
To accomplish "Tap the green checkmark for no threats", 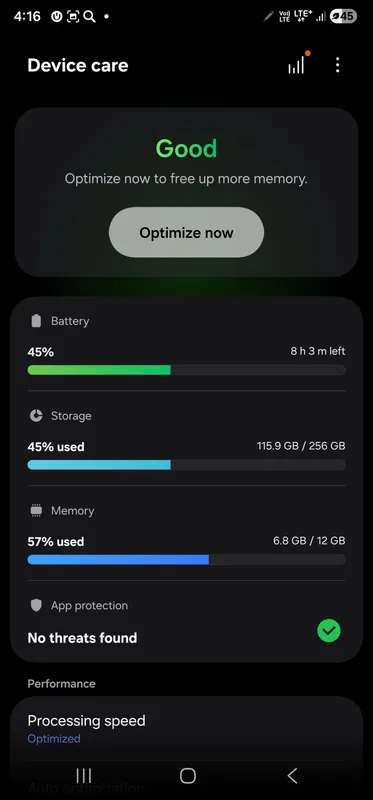I will click(x=329, y=631).
